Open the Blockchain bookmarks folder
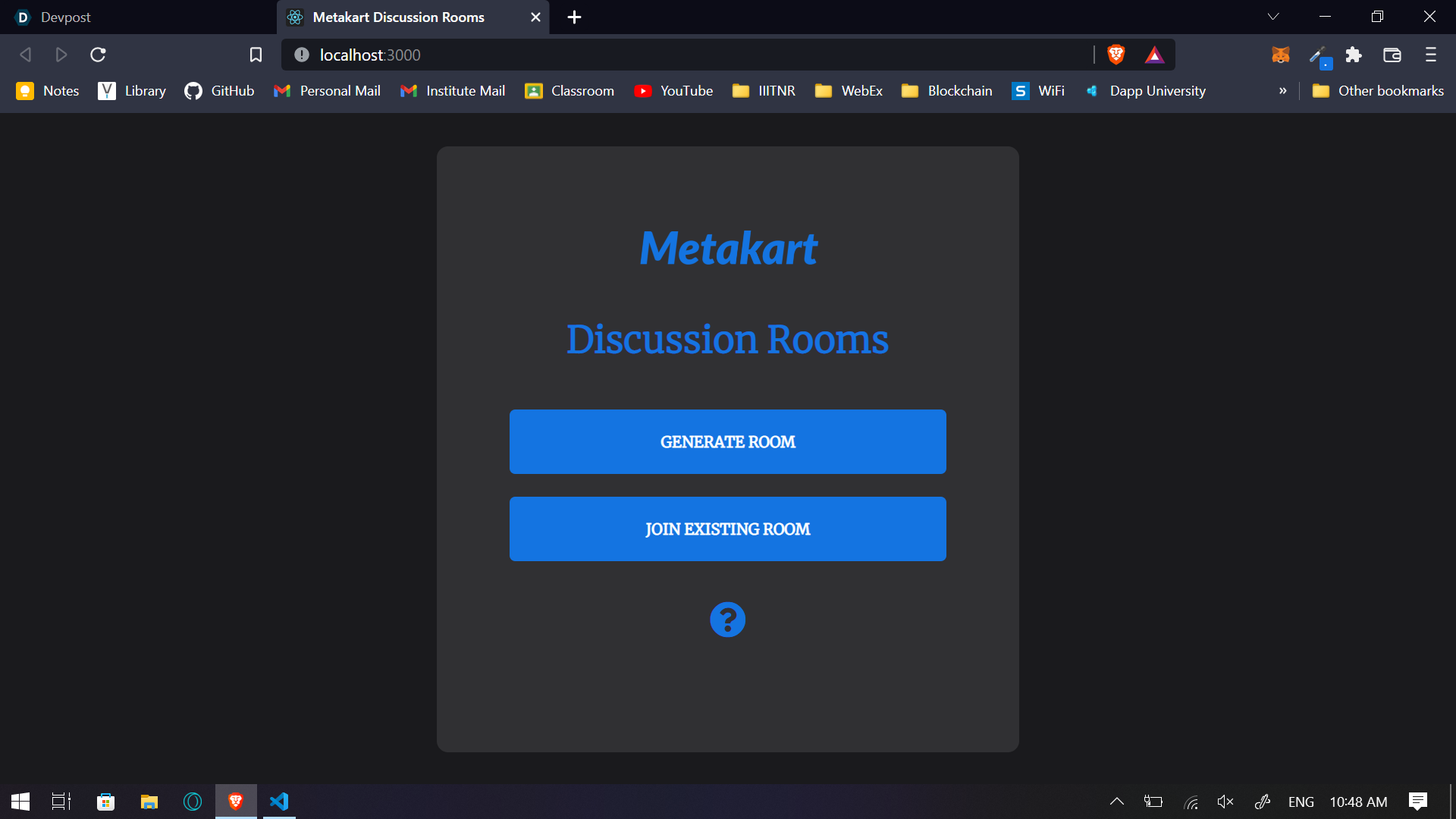Viewport: 1456px width, 819px height. [x=946, y=91]
